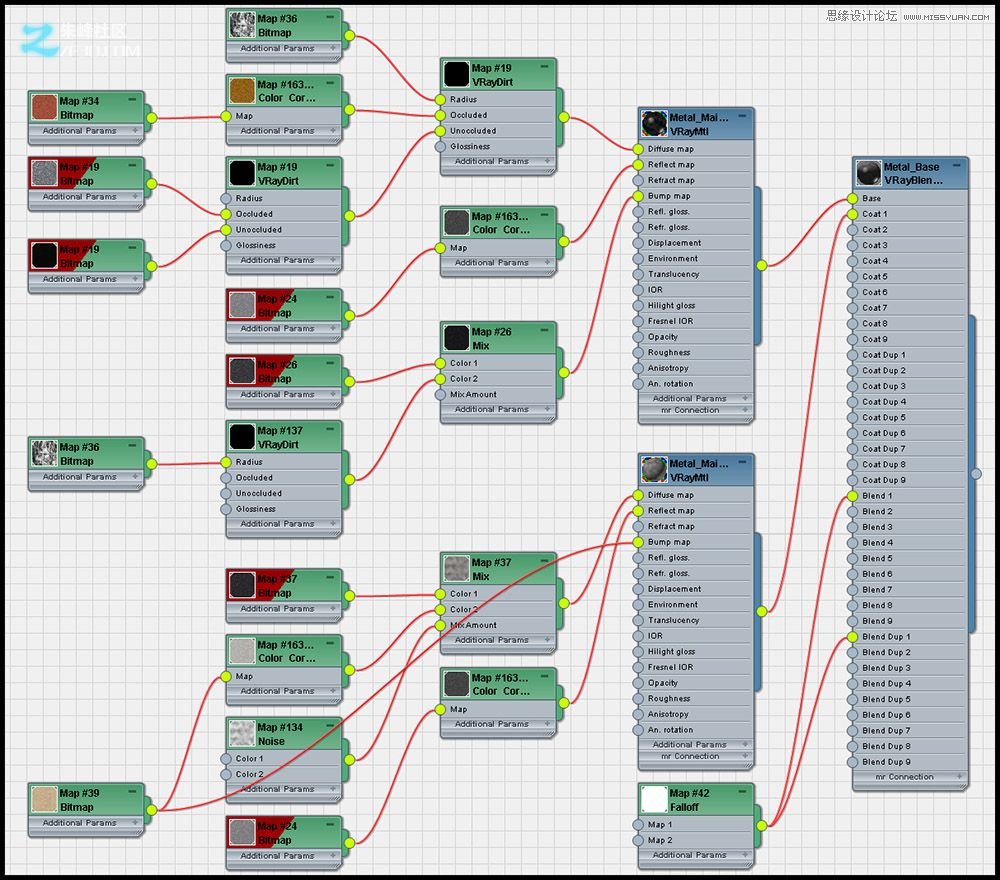1000x880 pixels.
Task: Click the Blend Dup 1 input socket
Action: [x=853, y=637]
